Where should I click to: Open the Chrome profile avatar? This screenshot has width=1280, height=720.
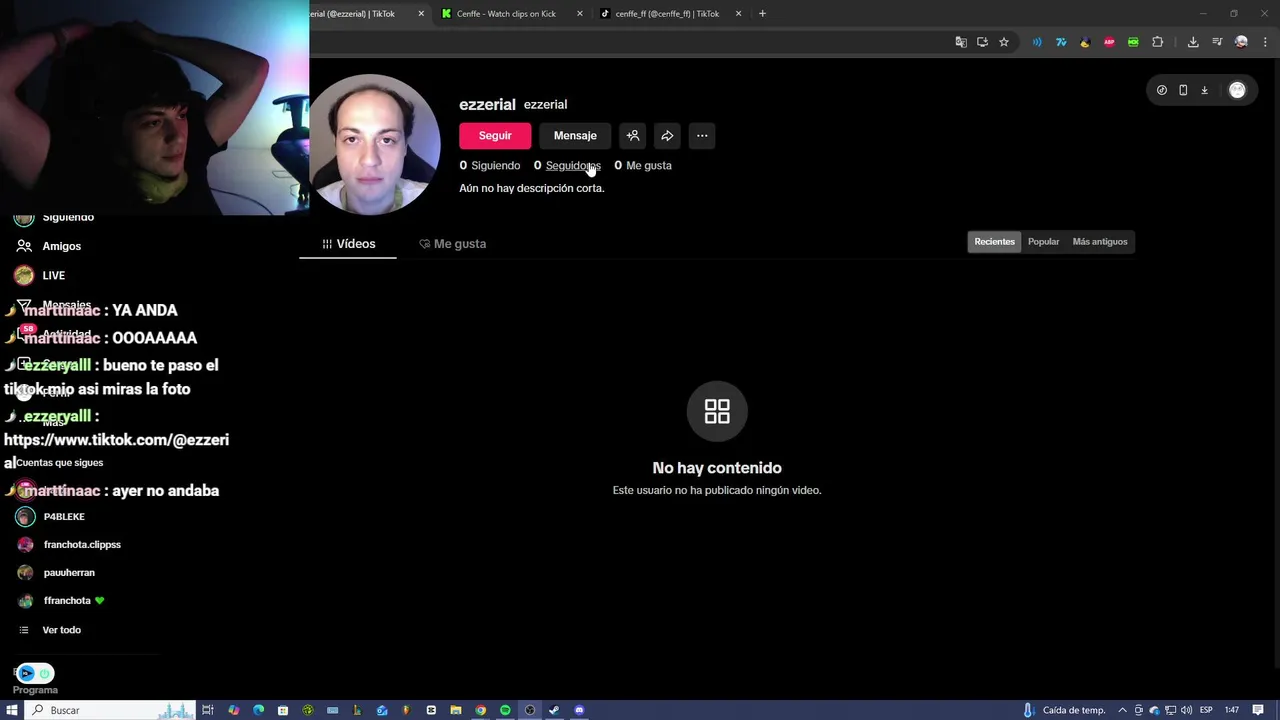[x=1241, y=42]
